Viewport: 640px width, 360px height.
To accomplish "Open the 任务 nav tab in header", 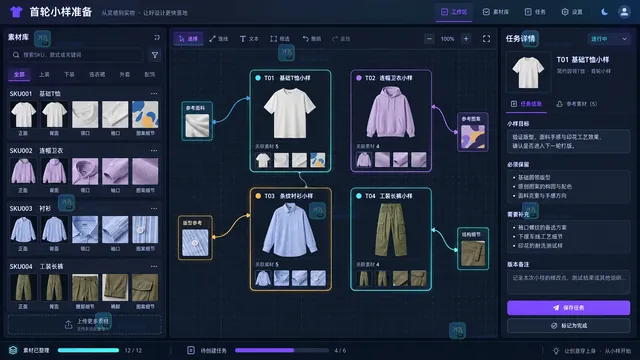I will coord(535,12).
